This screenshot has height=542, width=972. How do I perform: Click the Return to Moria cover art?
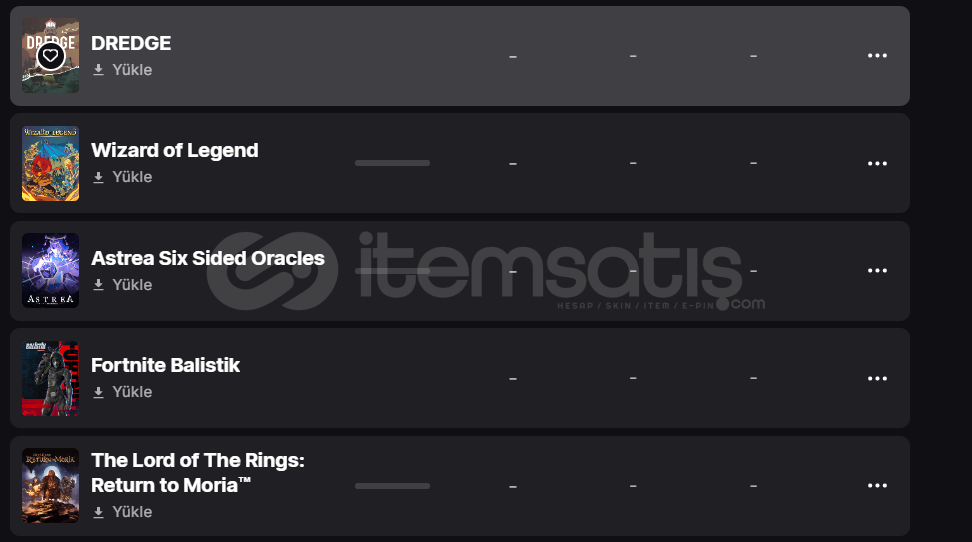click(50, 486)
